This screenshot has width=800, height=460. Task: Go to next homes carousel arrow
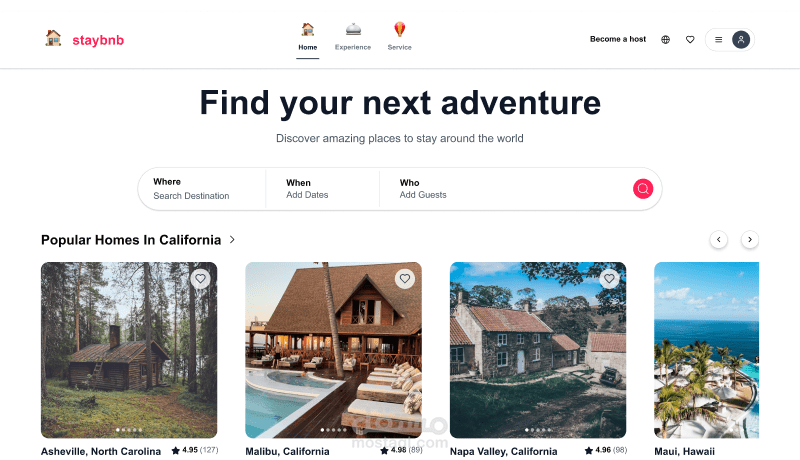[749, 240]
